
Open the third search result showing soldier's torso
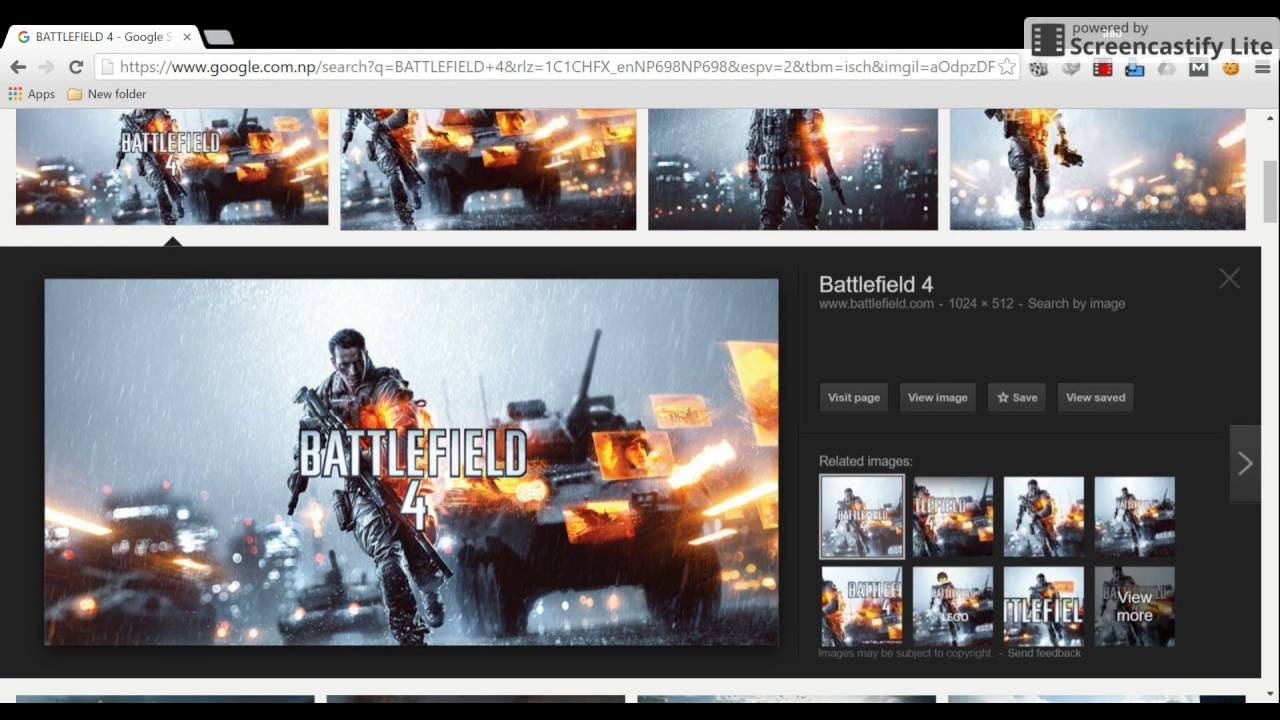(x=793, y=169)
